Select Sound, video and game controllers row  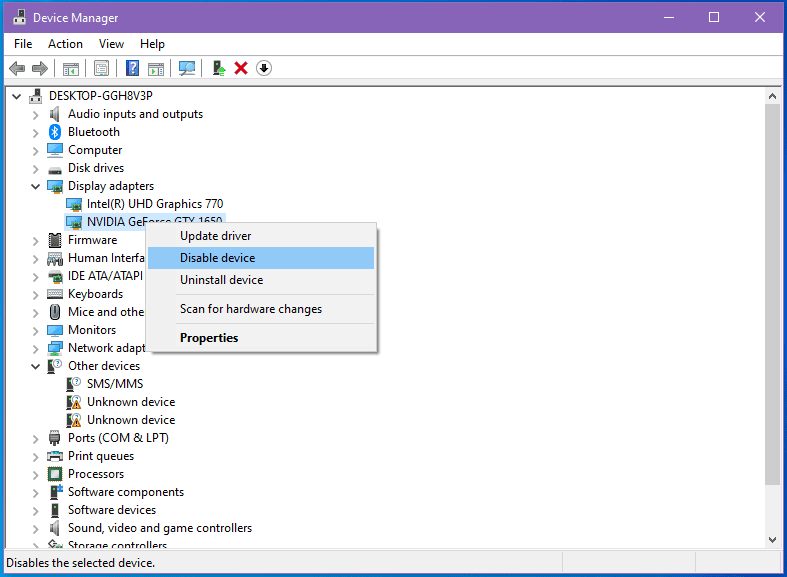160,528
